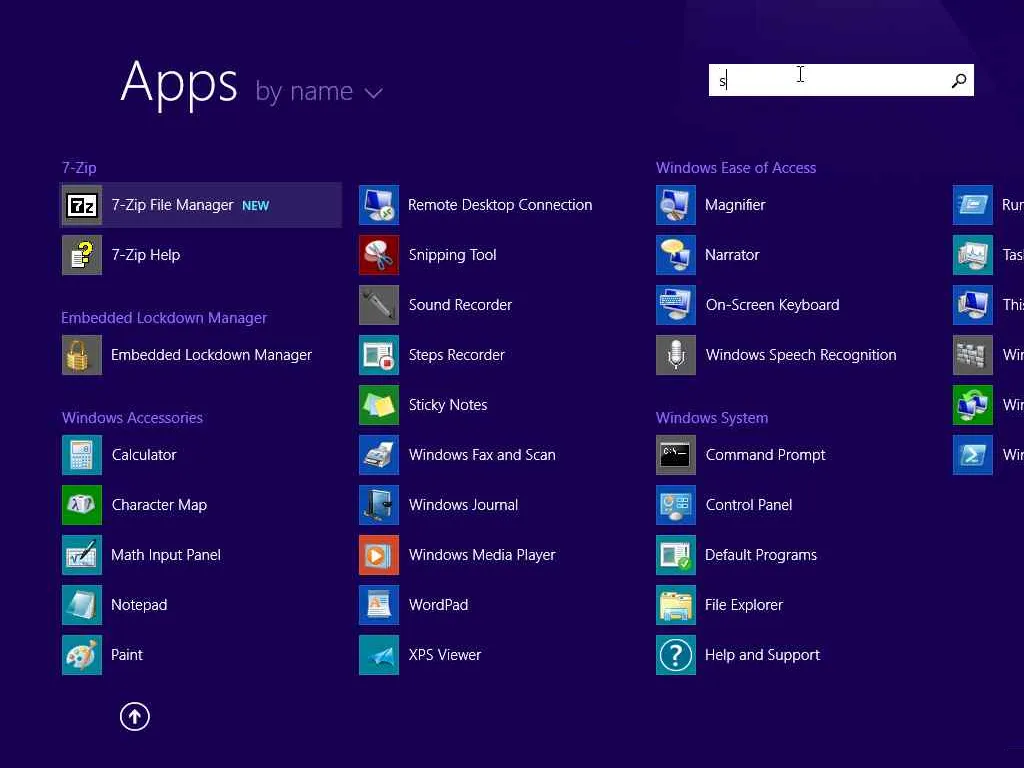Open Magnifier icon
The width and height of the screenshot is (1024, 768).
[676, 205]
